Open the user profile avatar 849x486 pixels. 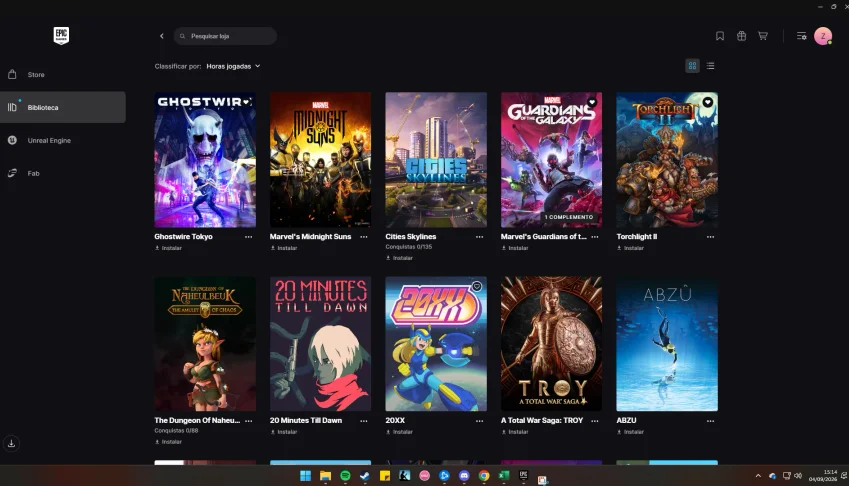(x=823, y=36)
